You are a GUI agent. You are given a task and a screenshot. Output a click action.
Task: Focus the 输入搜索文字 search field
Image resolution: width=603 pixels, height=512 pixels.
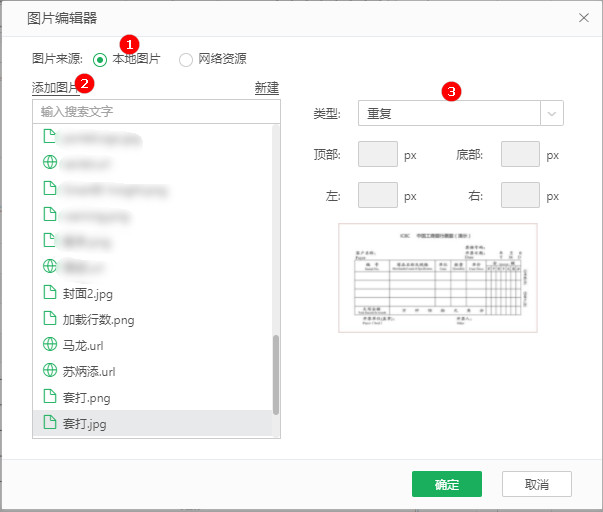pos(157,112)
